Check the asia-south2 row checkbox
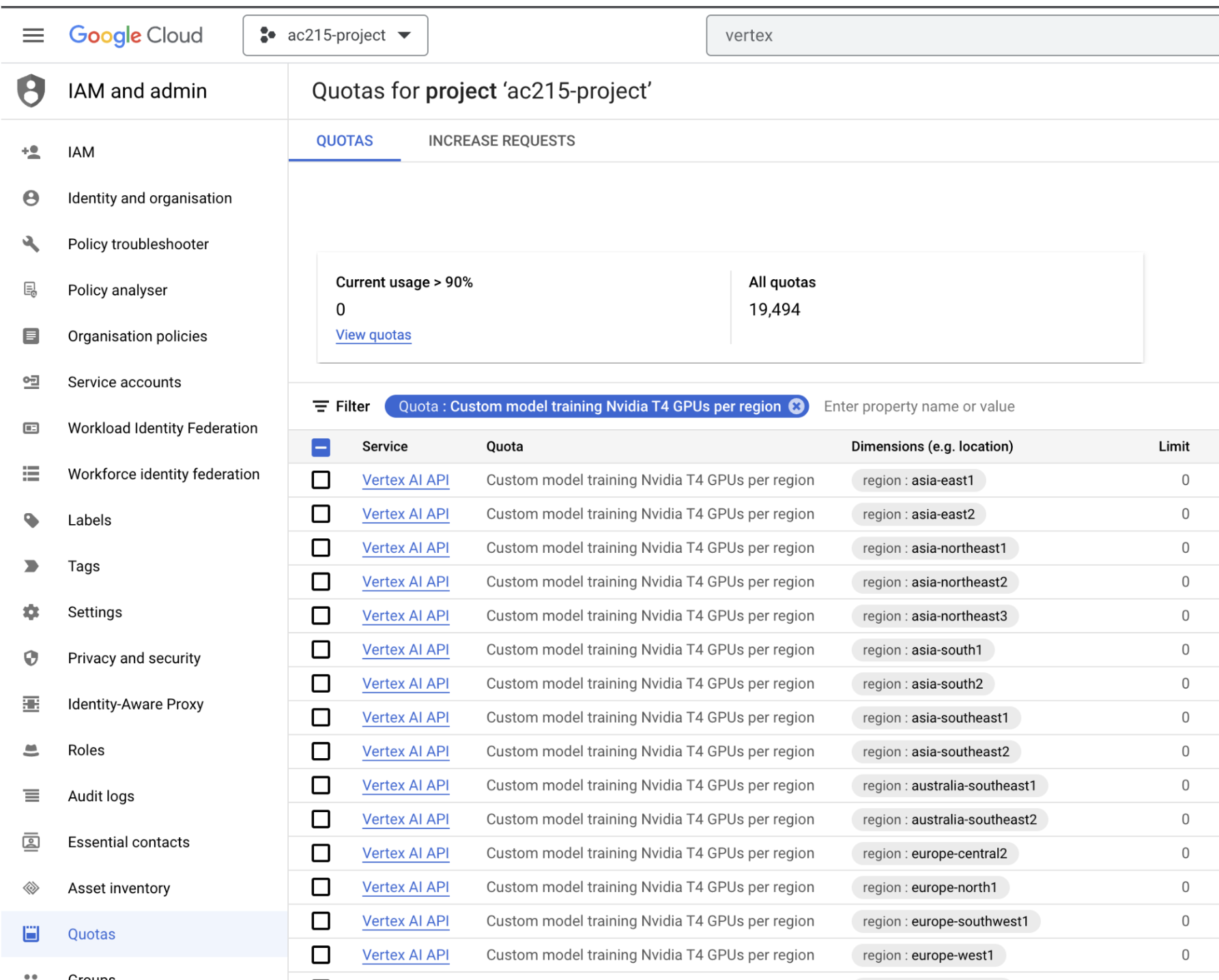The image size is (1219, 980). pos(321,683)
